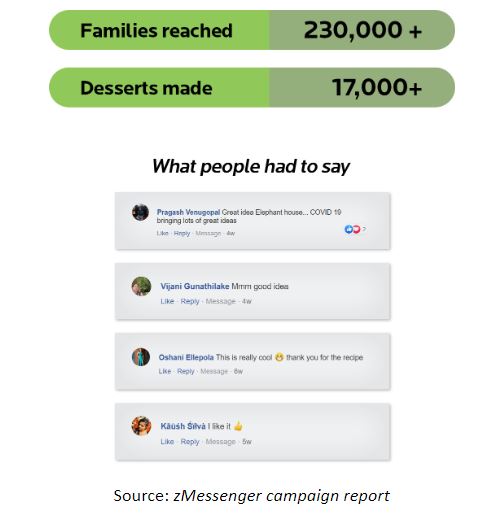
Task: Click the blue like reaction icon
Action: click(349, 229)
